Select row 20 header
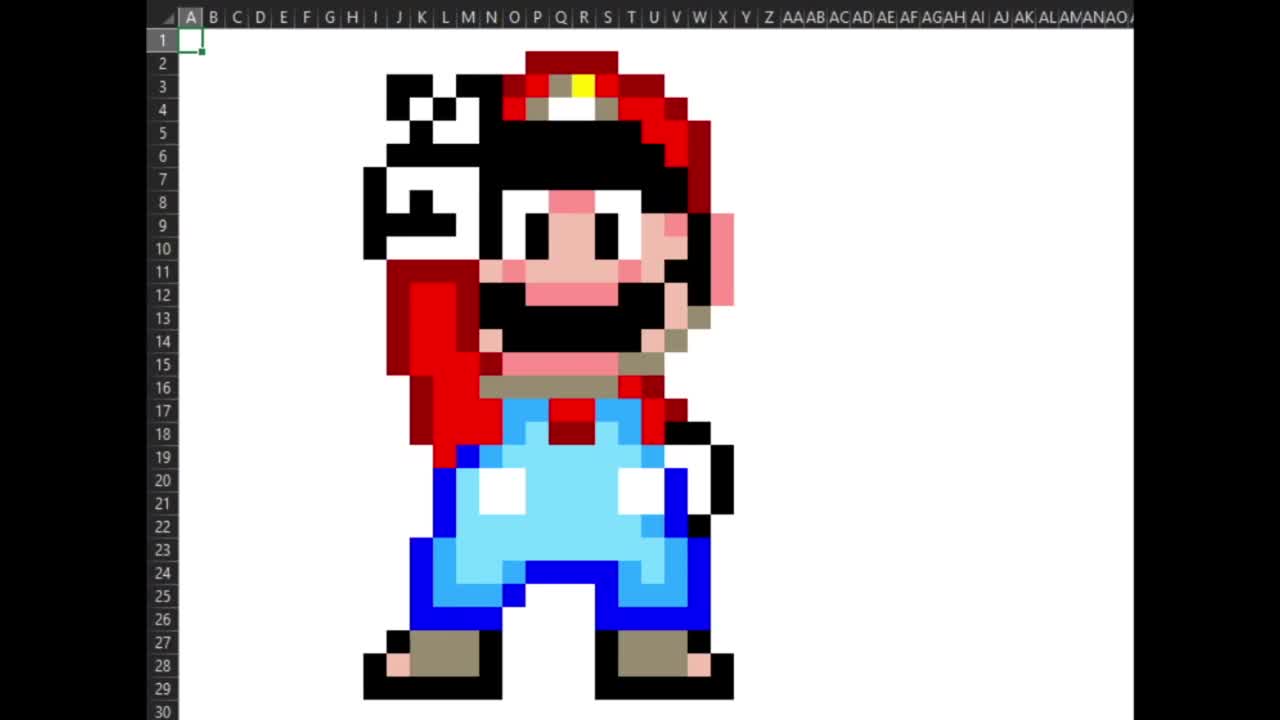 click(162, 480)
